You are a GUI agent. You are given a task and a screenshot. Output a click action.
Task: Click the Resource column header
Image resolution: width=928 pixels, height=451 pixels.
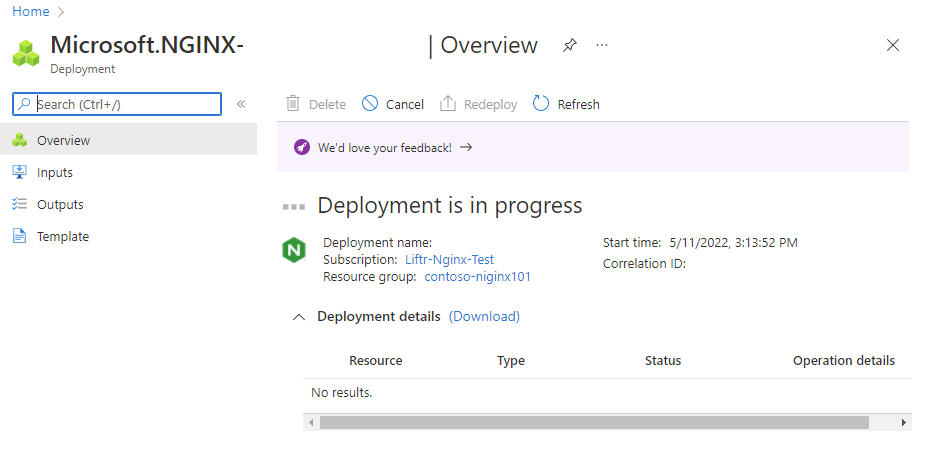376,360
